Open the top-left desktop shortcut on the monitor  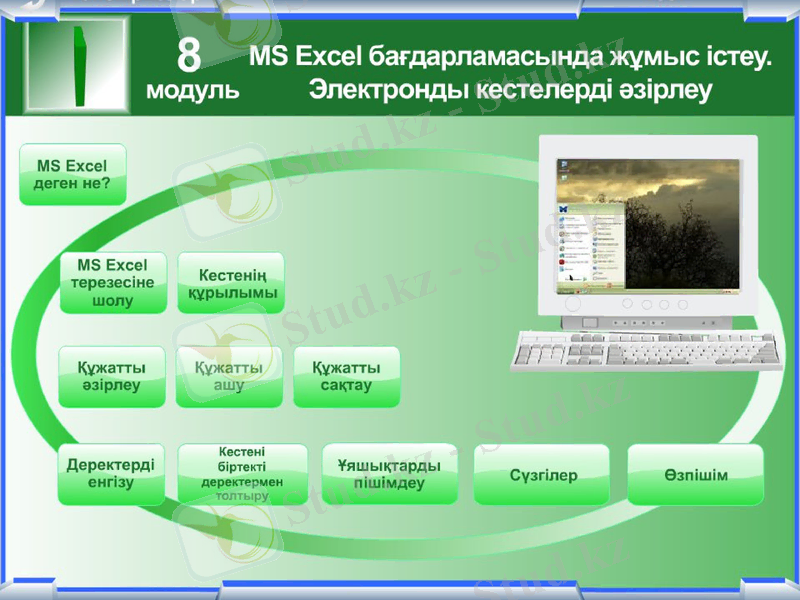pyautogui.click(x=564, y=163)
